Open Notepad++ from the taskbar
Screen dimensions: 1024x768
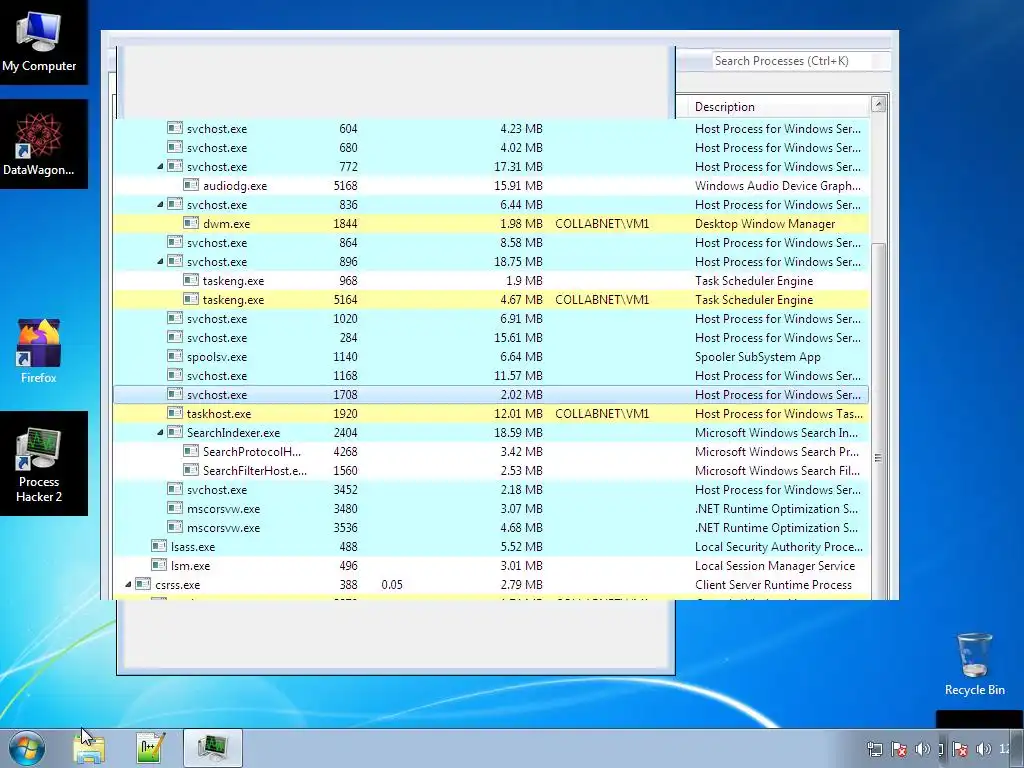150,748
